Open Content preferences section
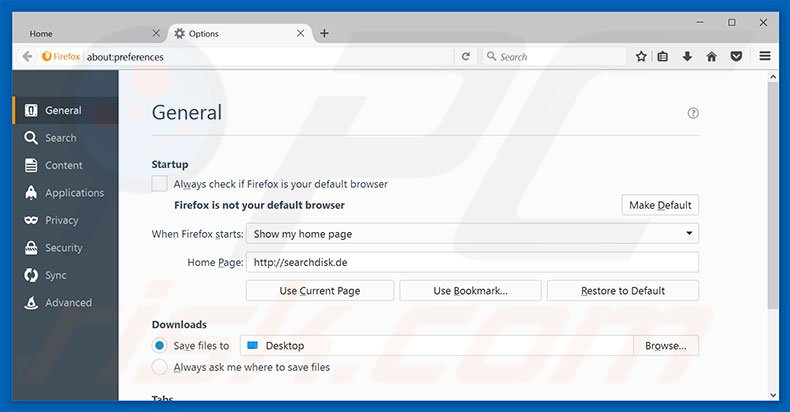 [65, 165]
